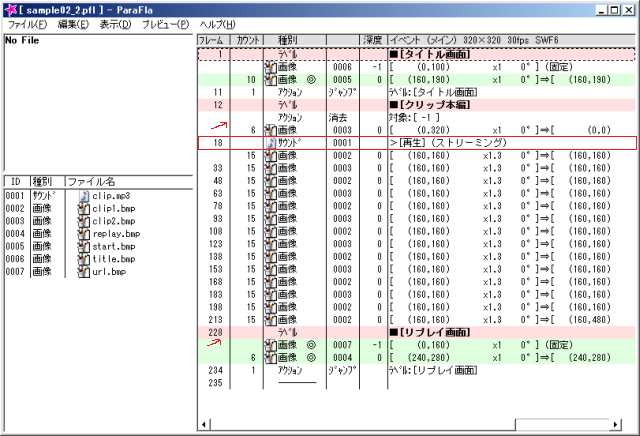Select the empty frame 235 row
The height and width of the screenshot is (436, 640).
point(417,383)
